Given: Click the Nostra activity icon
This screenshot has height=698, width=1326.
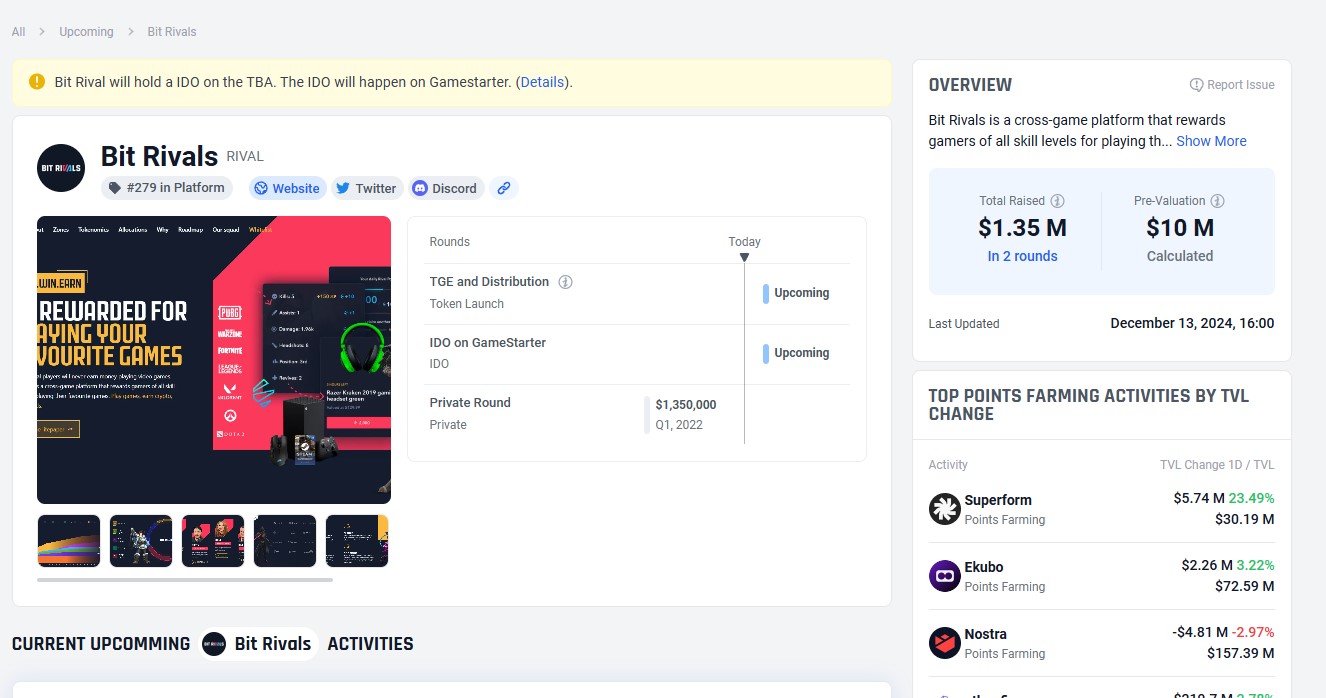Looking at the screenshot, I should pyautogui.click(x=944, y=643).
